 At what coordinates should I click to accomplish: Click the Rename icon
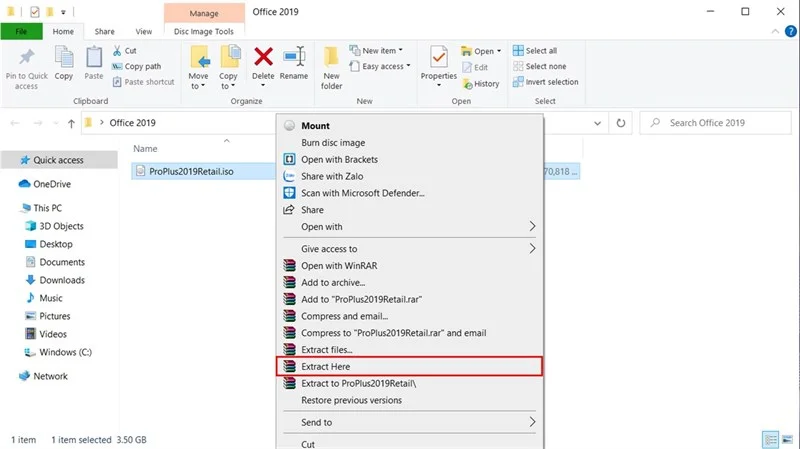click(294, 57)
